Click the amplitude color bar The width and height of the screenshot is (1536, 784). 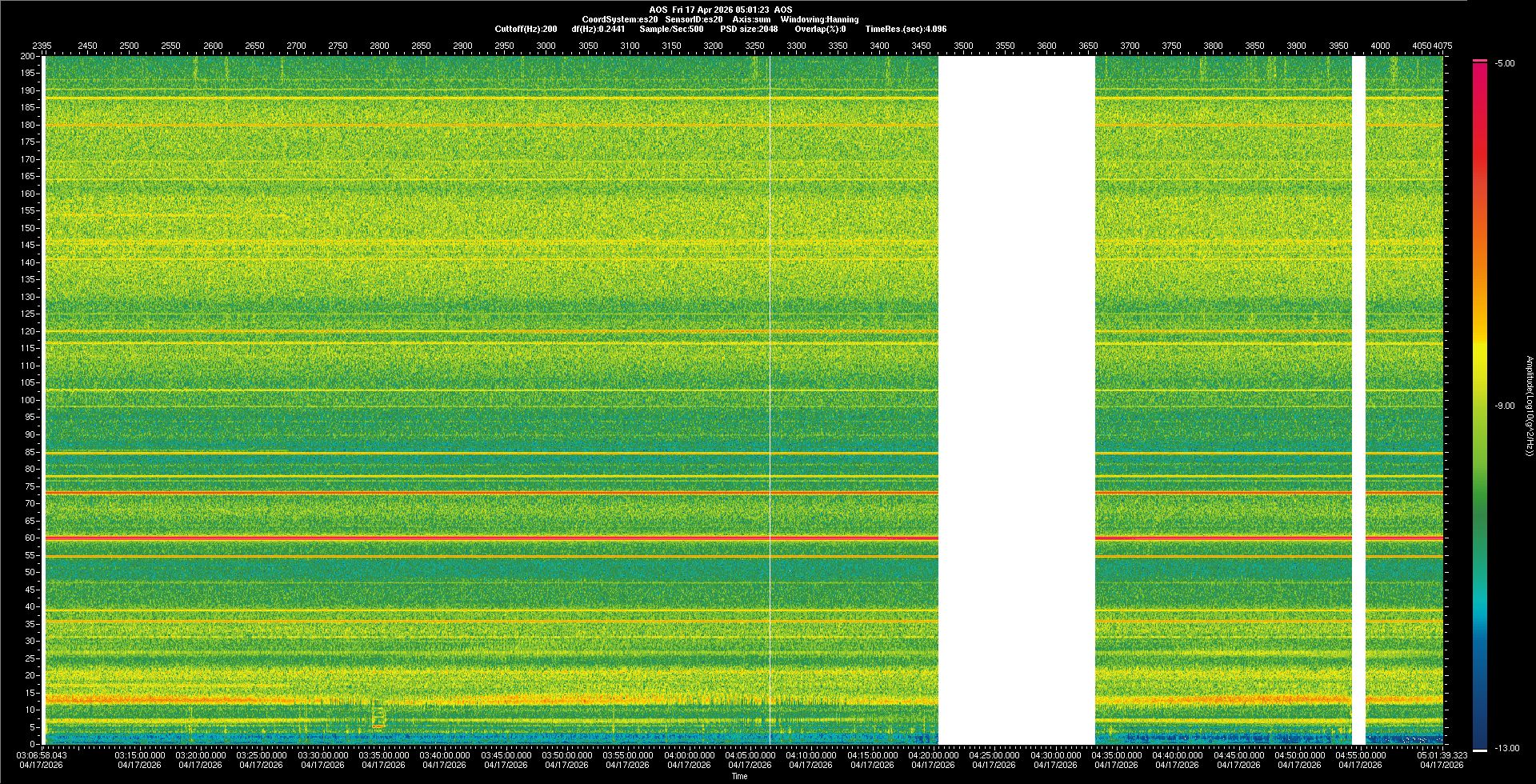1480,400
